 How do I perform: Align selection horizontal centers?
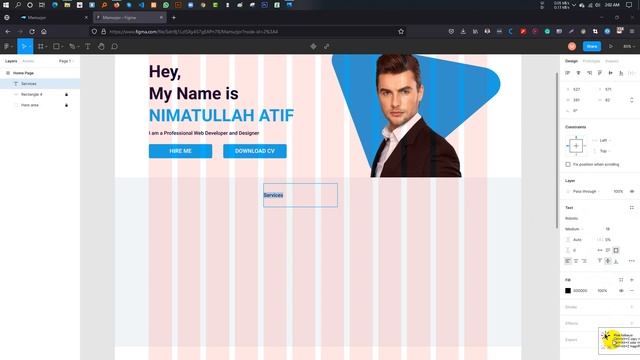coord(578,73)
